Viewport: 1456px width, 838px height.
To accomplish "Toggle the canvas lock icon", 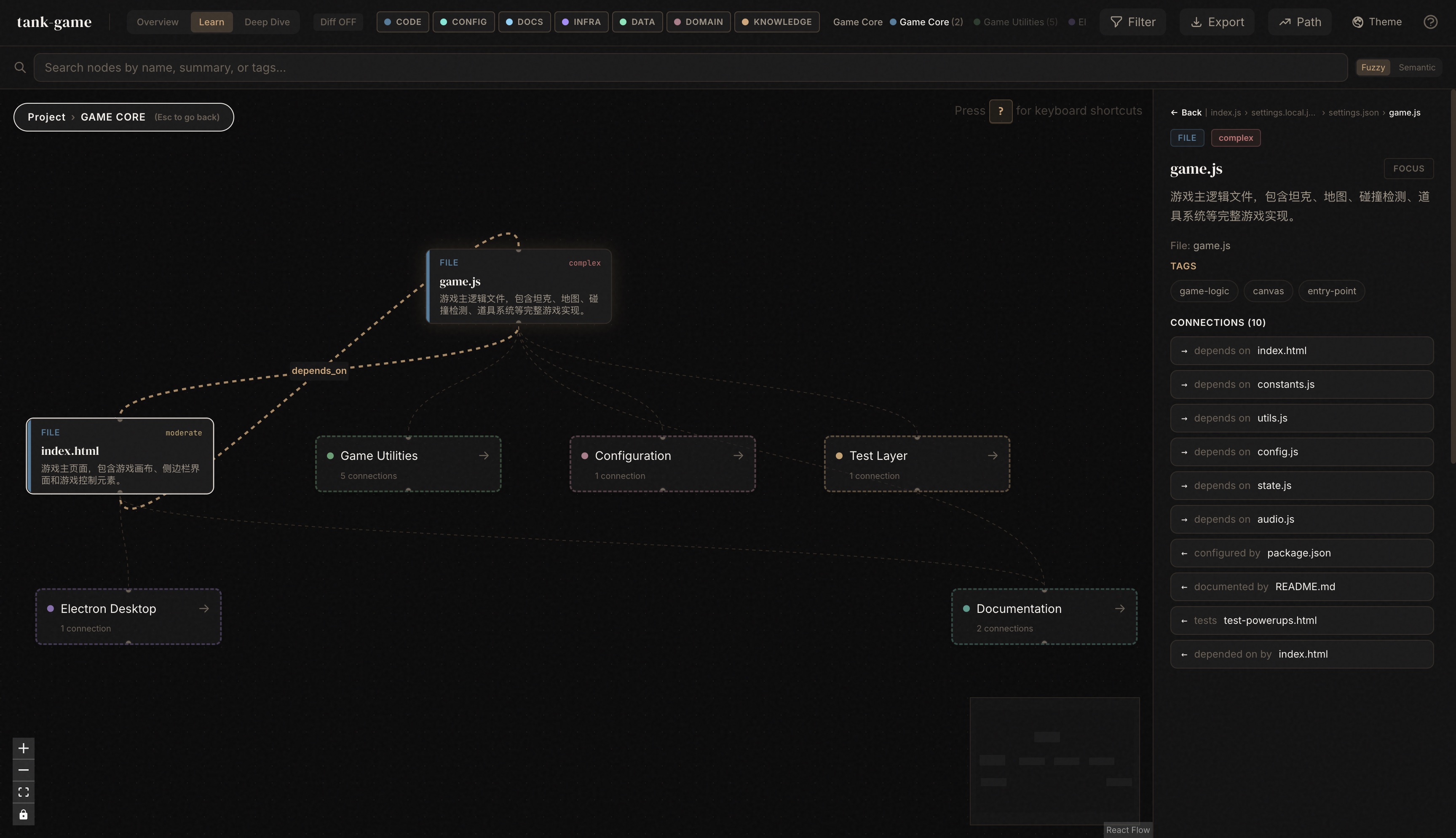I will click(x=23, y=814).
